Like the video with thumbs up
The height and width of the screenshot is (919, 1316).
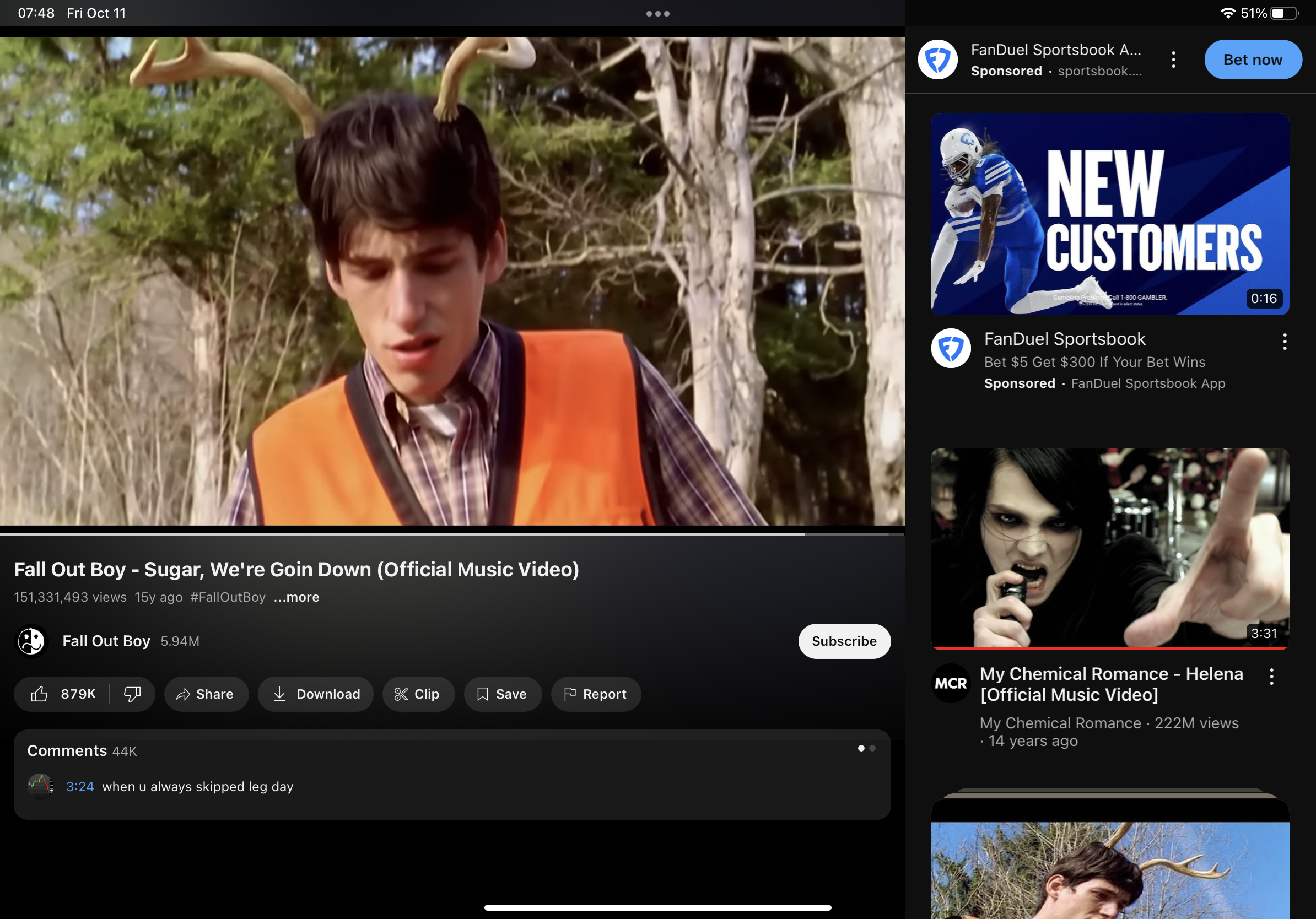click(x=40, y=694)
